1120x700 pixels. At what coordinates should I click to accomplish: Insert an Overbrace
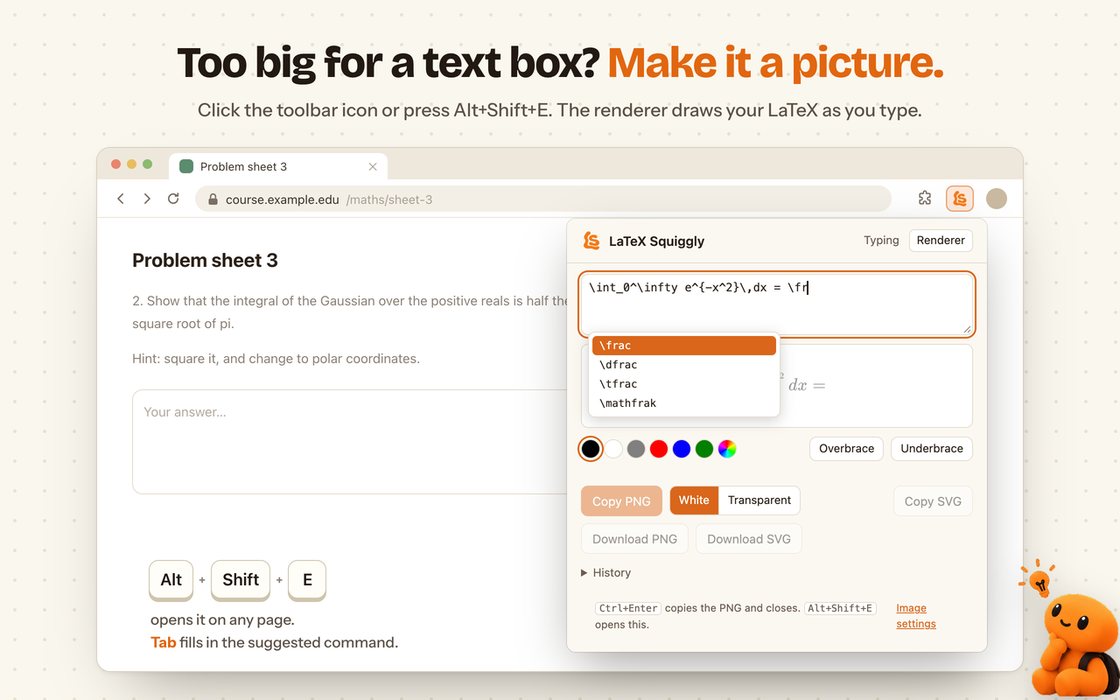(846, 449)
